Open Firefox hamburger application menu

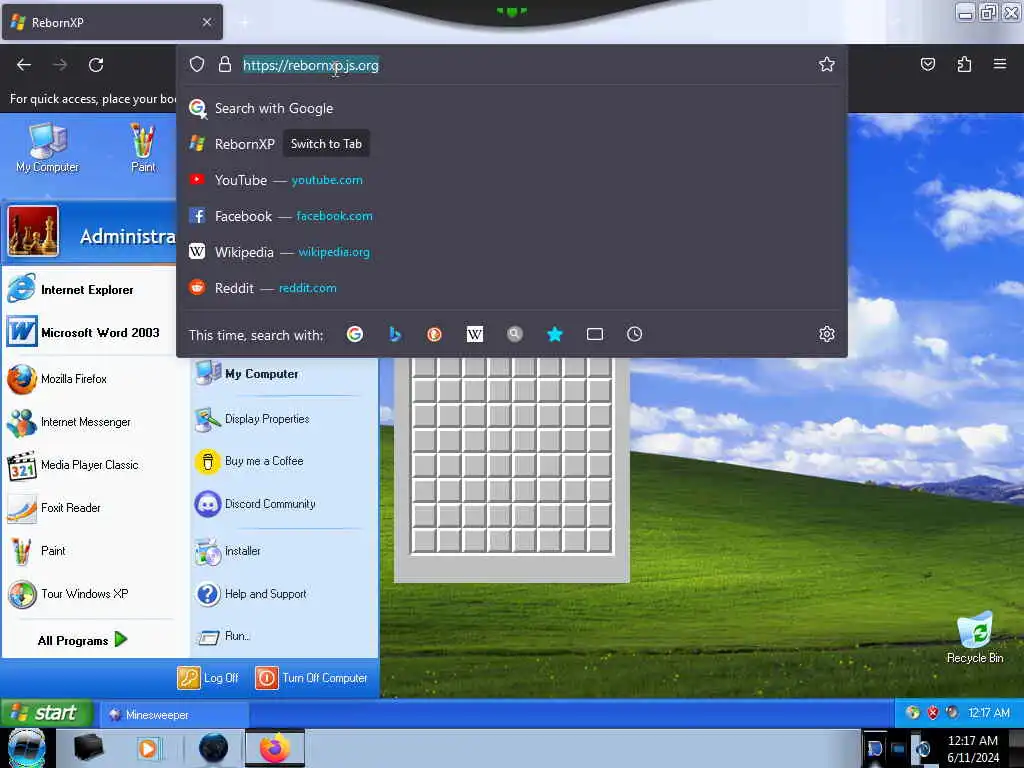coord(1000,64)
